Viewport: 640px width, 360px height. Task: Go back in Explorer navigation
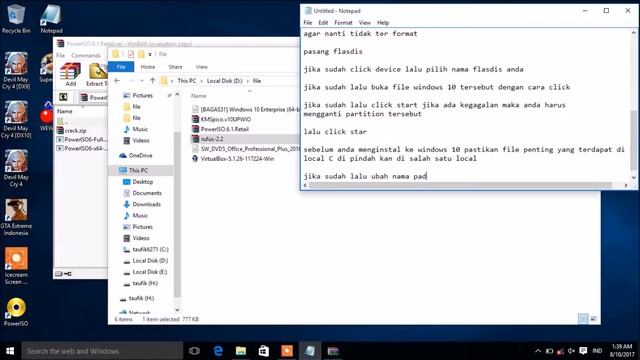point(117,81)
